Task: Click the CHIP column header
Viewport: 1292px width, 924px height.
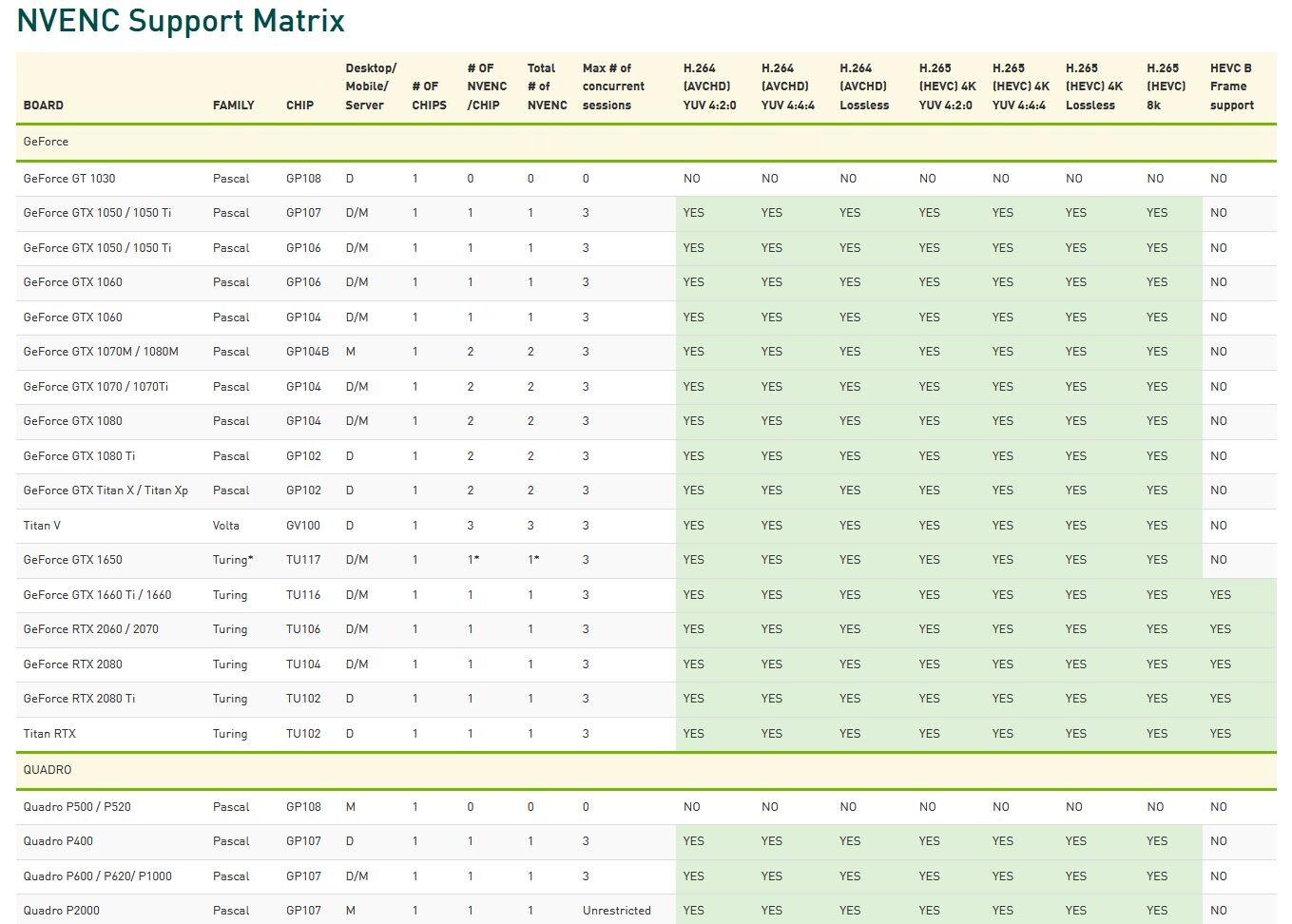Action: coord(299,106)
